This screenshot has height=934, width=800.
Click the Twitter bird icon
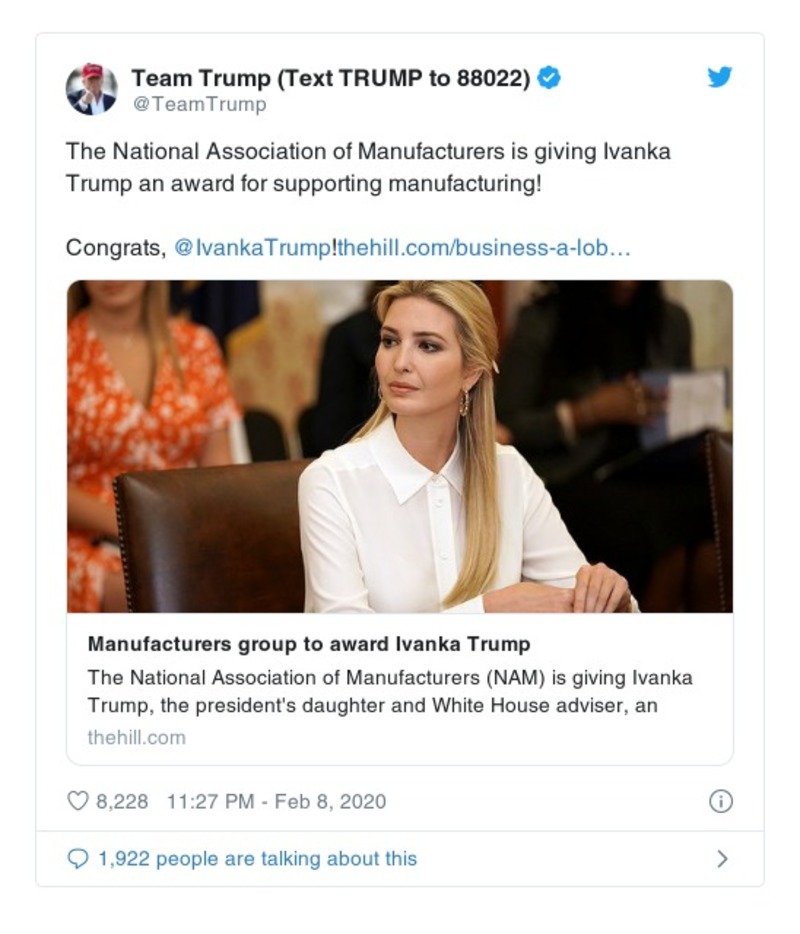click(x=719, y=76)
